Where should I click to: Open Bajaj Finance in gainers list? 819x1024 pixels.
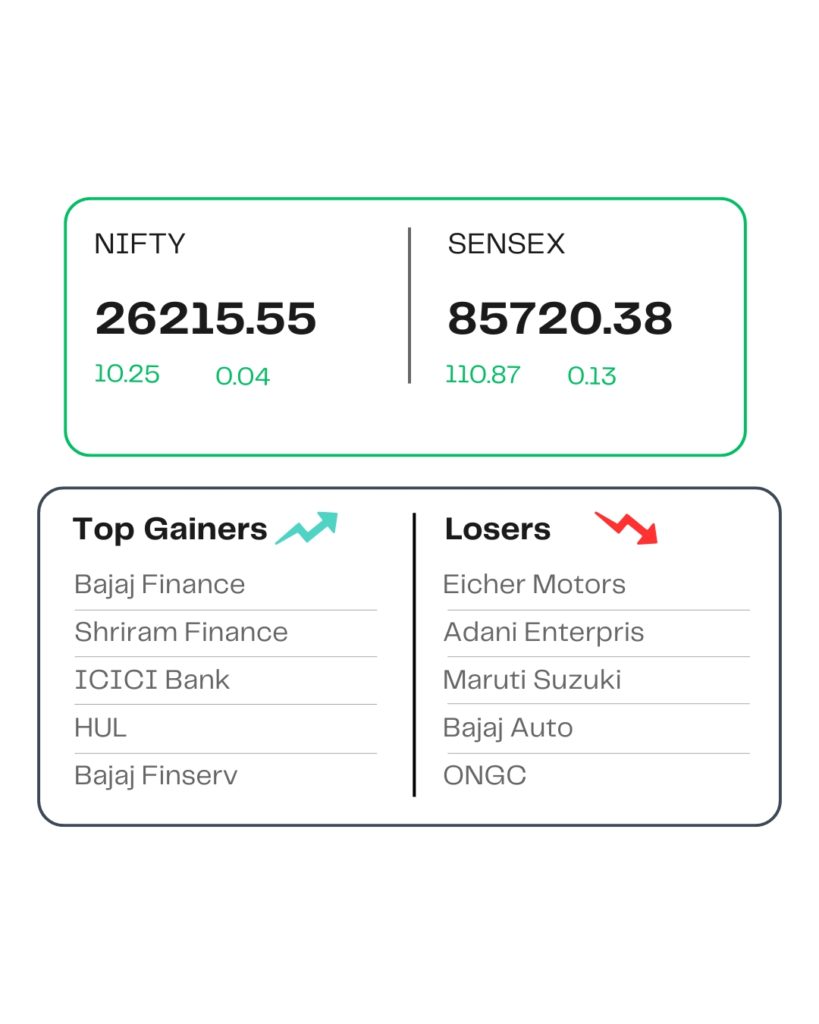pyautogui.click(x=160, y=585)
